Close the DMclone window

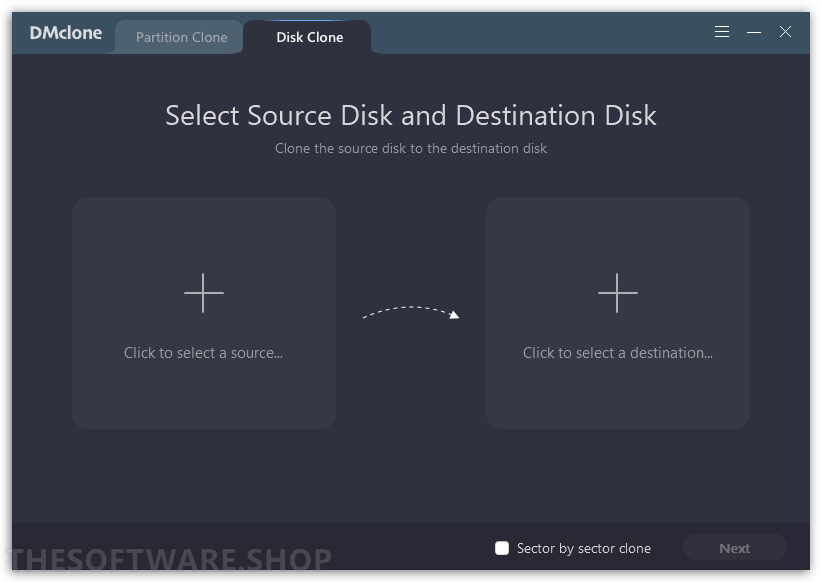point(785,31)
